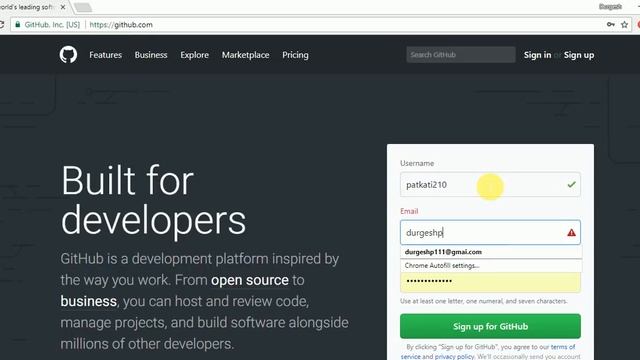This screenshot has height=360, width=640.
Task: Click the open source link
Action: tap(250, 280)
